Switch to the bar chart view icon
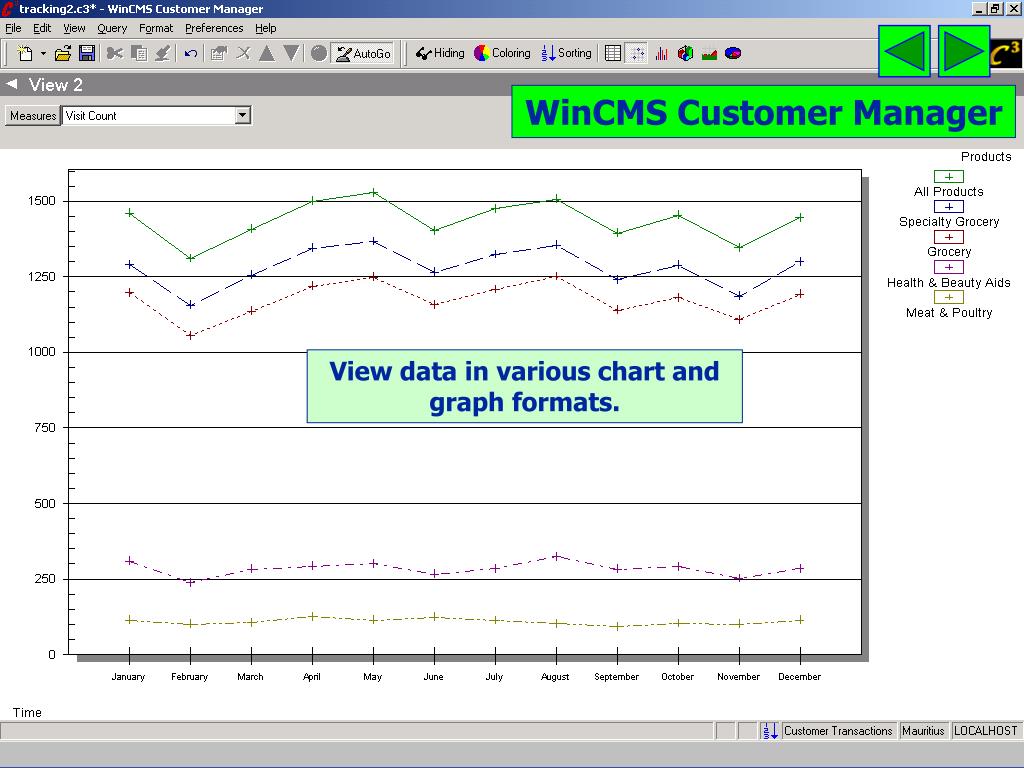 tap(662, 54)
